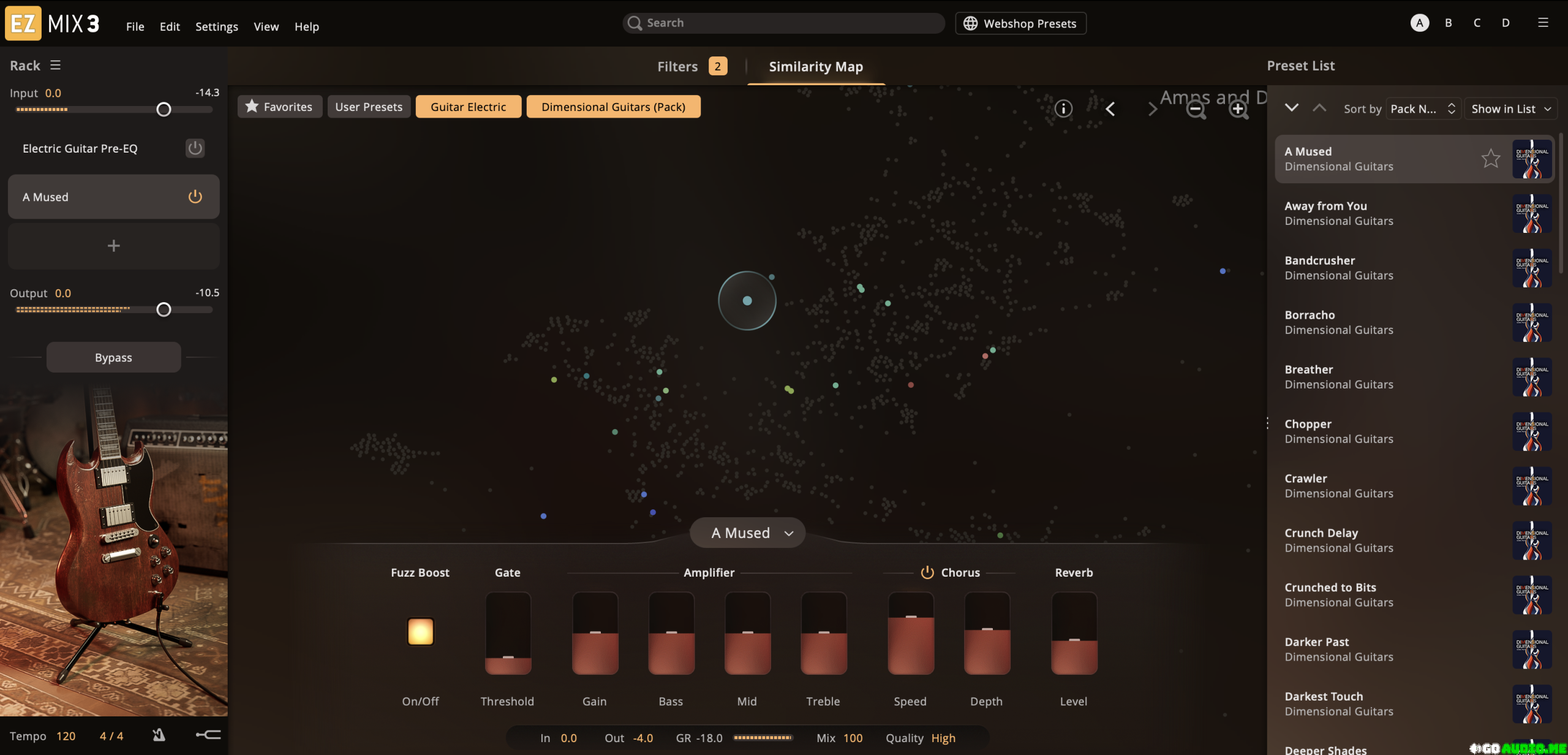Click the Bypass button
This screenshot has width=1568, height=755.
113,357
